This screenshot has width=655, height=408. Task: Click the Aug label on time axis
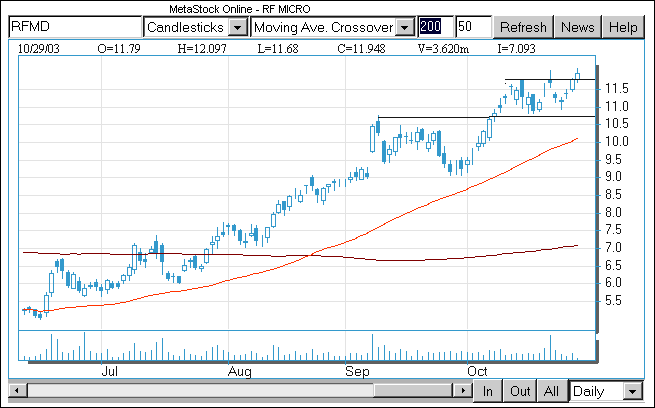(x=240, y=371)
